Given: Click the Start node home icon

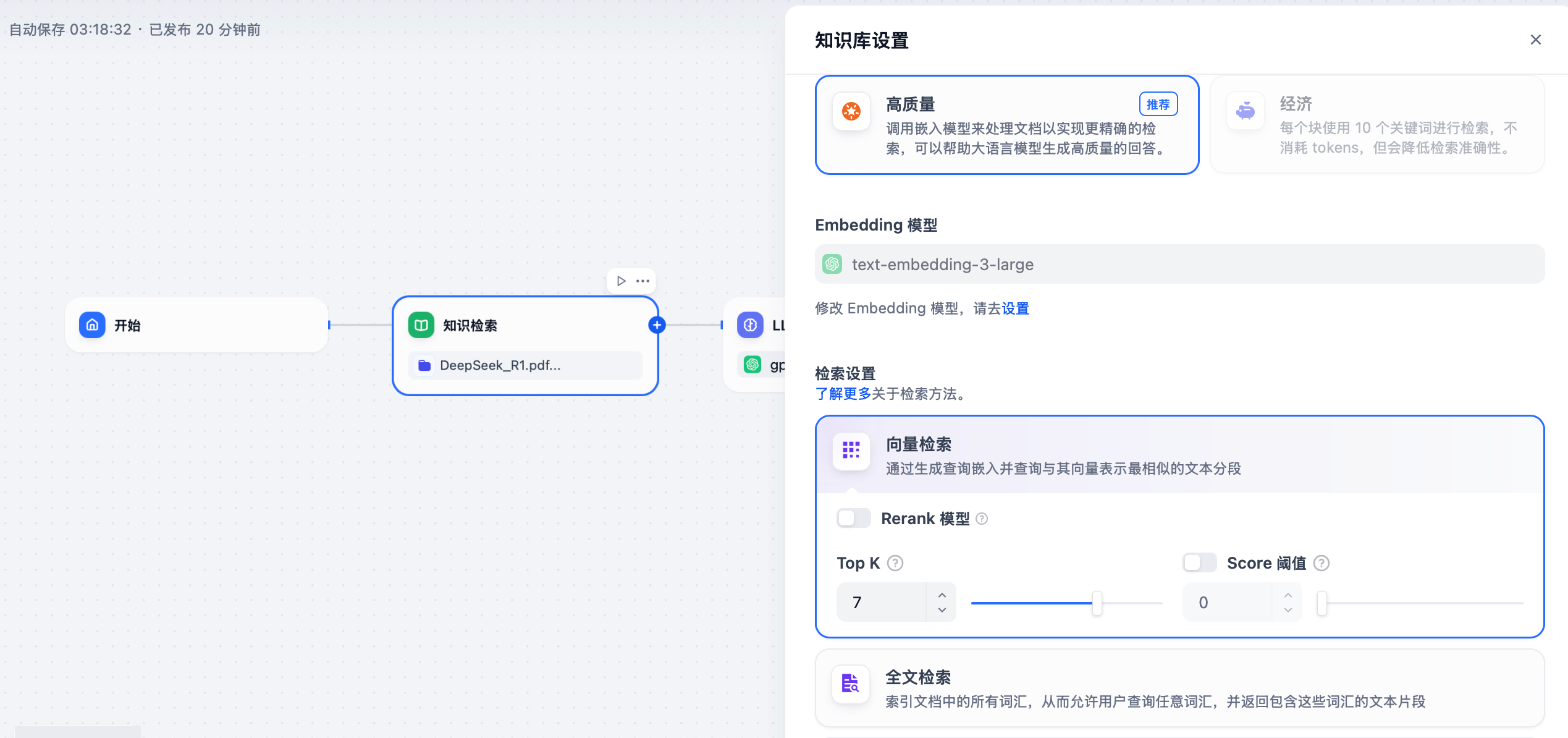Looking at the screenshot, I should pyautogui.click(x=92, y=325).
